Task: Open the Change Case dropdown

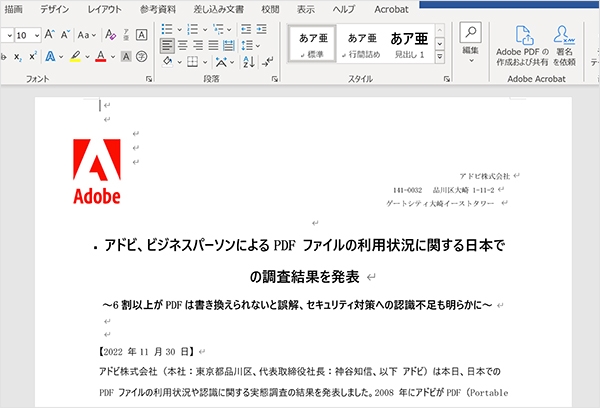Action: pyautogui.click(x=86, y=35)
